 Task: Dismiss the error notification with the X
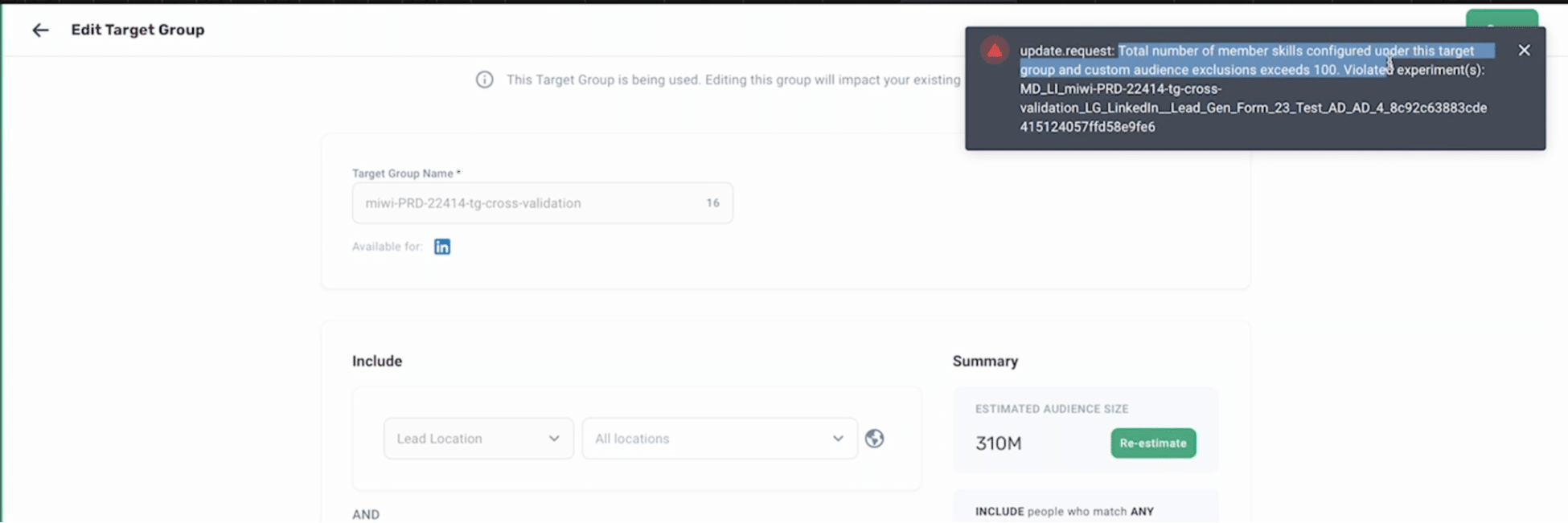click(1524, 50)
